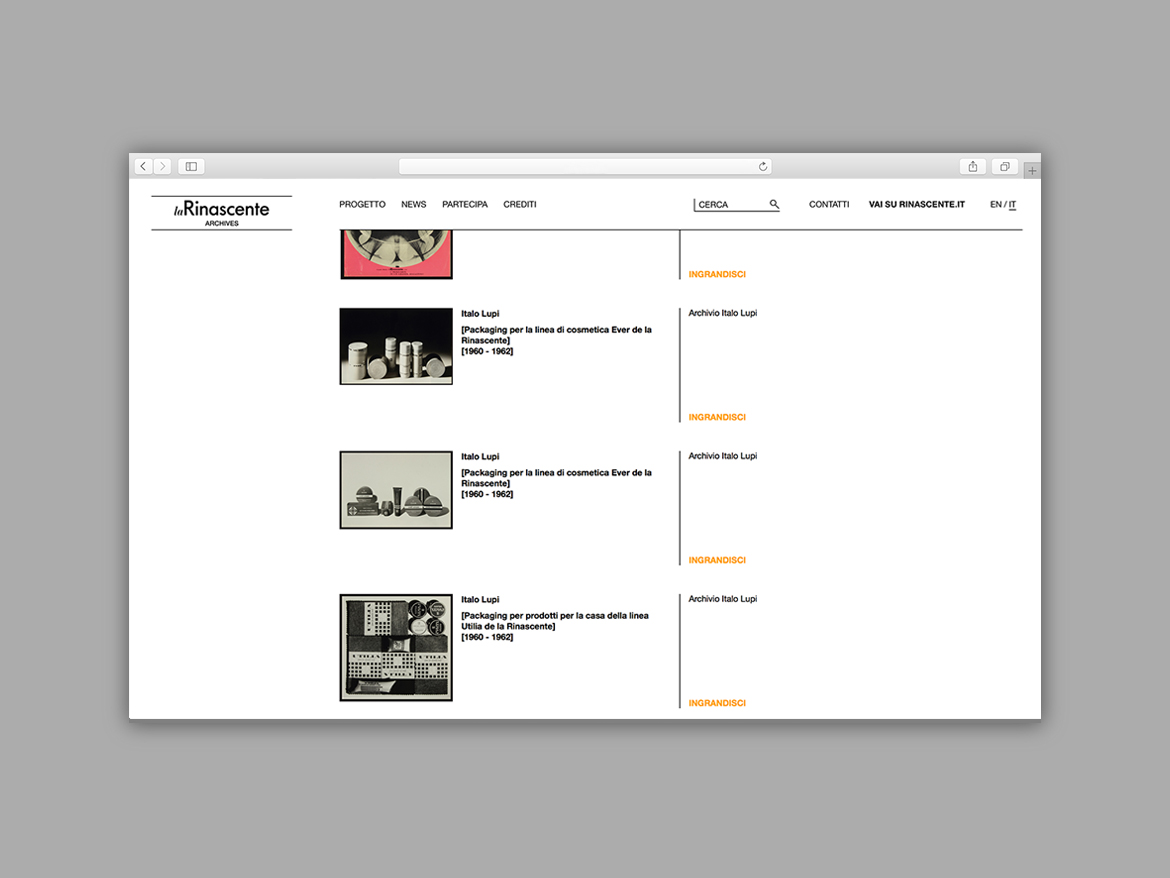Open the NEWS menu item

(413, 204)
